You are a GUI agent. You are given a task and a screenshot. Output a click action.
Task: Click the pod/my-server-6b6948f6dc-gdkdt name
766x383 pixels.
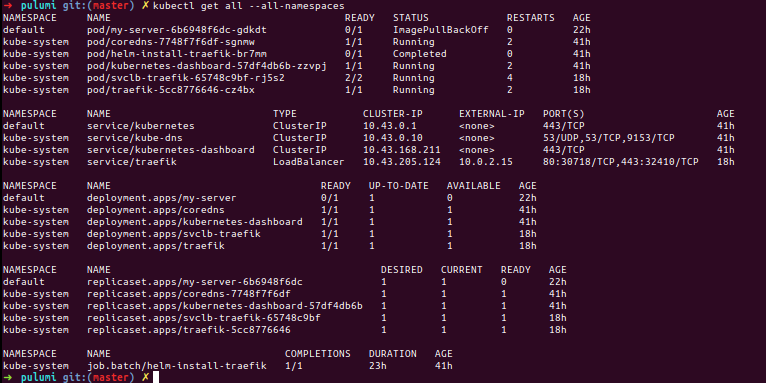click(176, 30)
